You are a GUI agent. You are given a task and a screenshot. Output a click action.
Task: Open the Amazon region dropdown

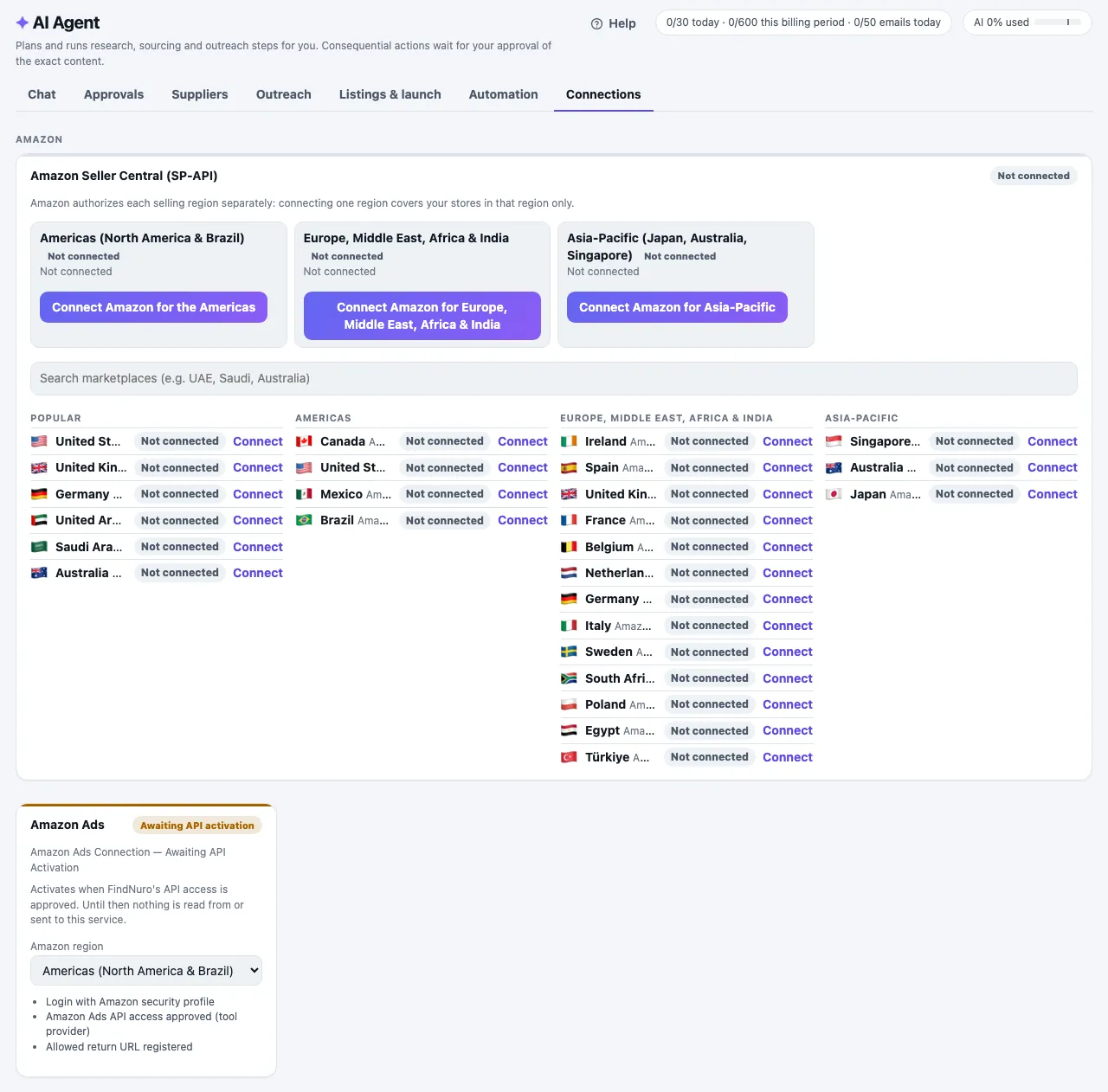click(146, 971)
